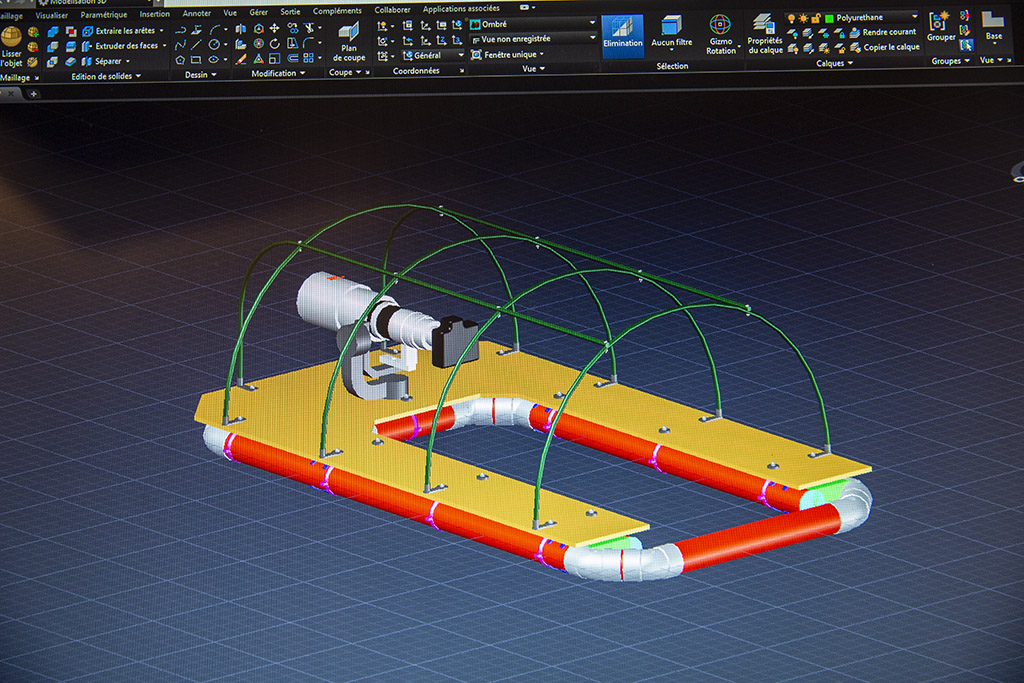The height and width of the screenshot is (683, 1024).
Task: Add a new drawing tab with plus
Action: click(x=33, y=94)
